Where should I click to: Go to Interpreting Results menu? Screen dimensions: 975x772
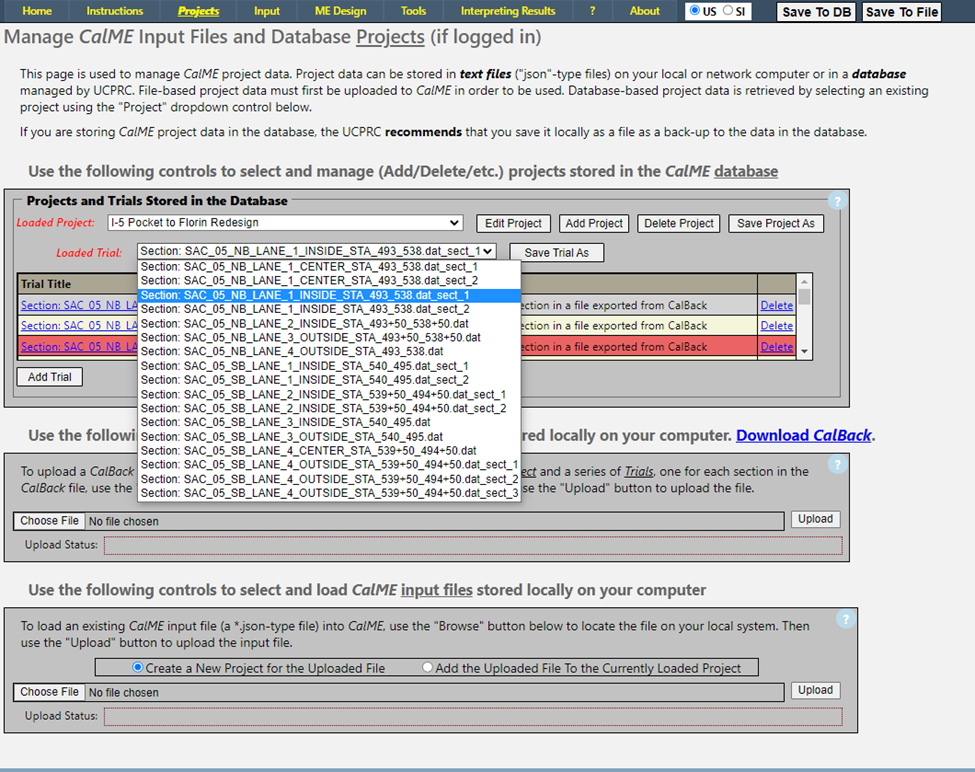507,11
